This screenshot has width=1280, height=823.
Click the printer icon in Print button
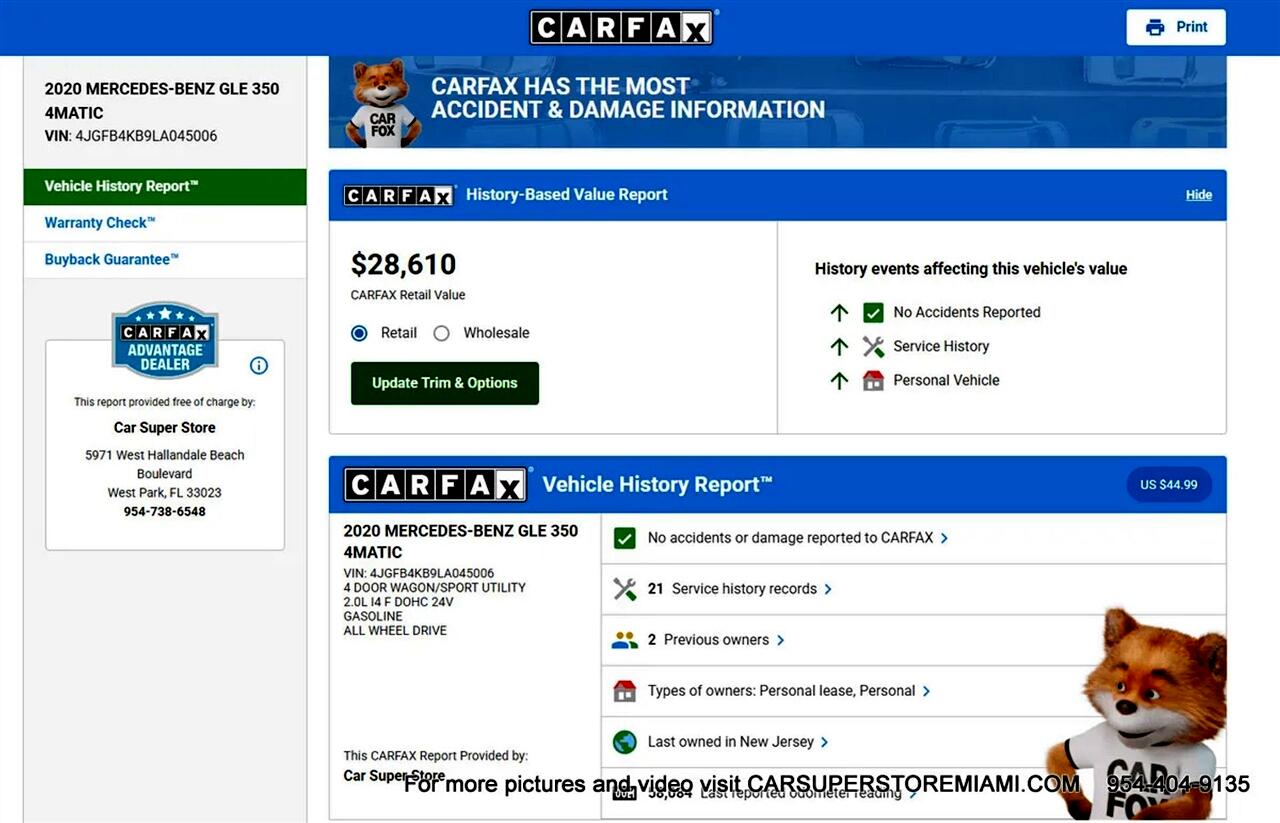pos(1155,27)
